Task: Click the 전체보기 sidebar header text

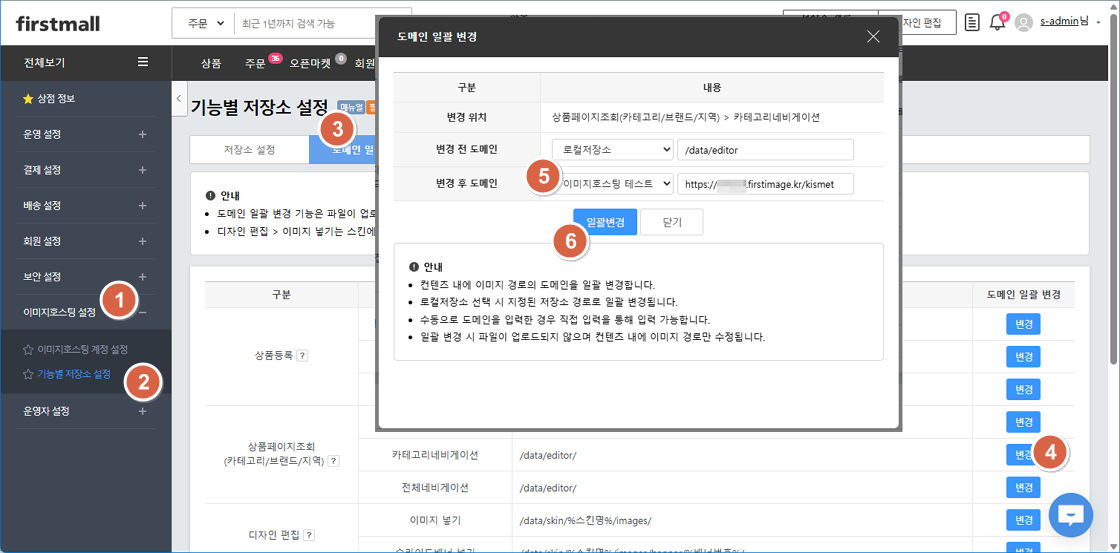Action: 44,62
